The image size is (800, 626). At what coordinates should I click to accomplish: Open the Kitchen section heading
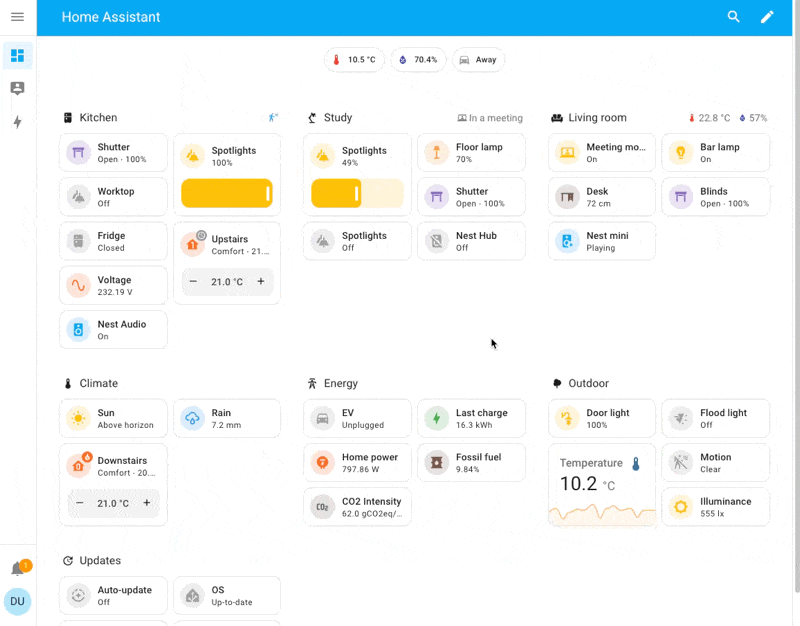pyautogui.click(x=98, y=118)
